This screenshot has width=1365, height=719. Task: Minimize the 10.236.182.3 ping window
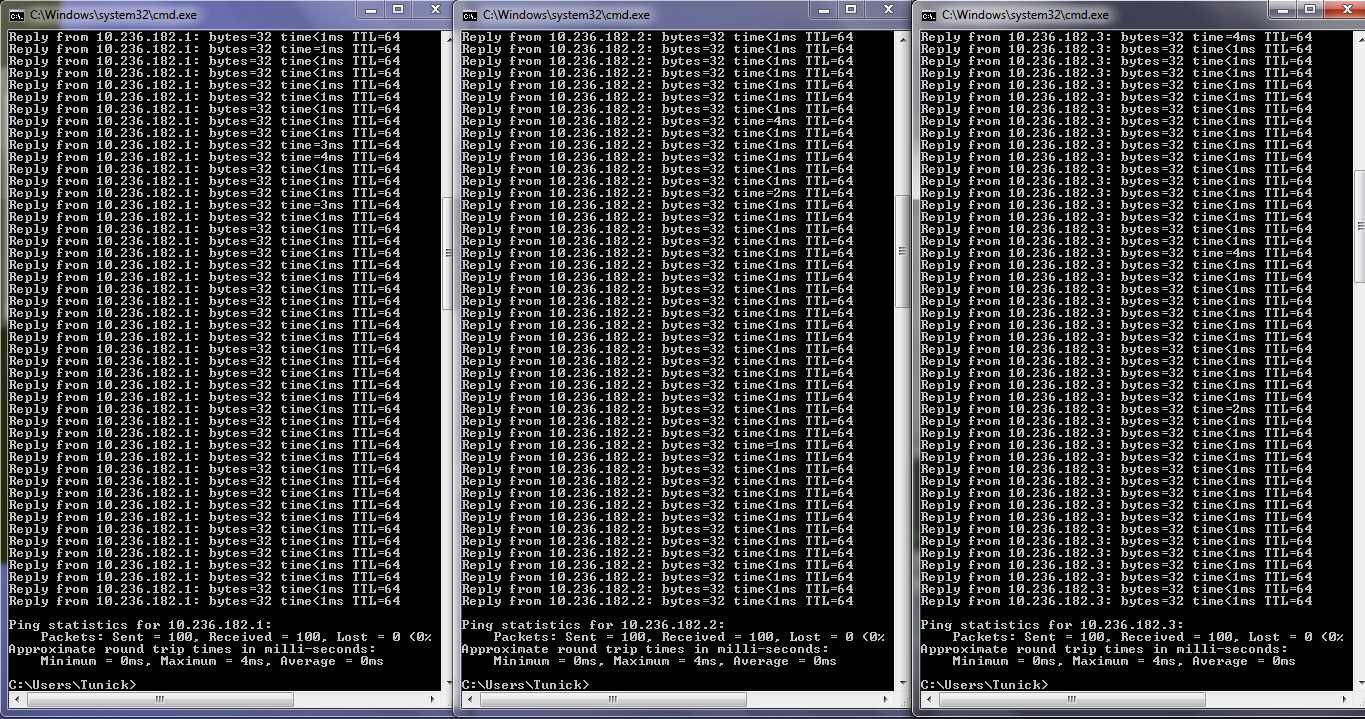click(x=1283, y=9)
